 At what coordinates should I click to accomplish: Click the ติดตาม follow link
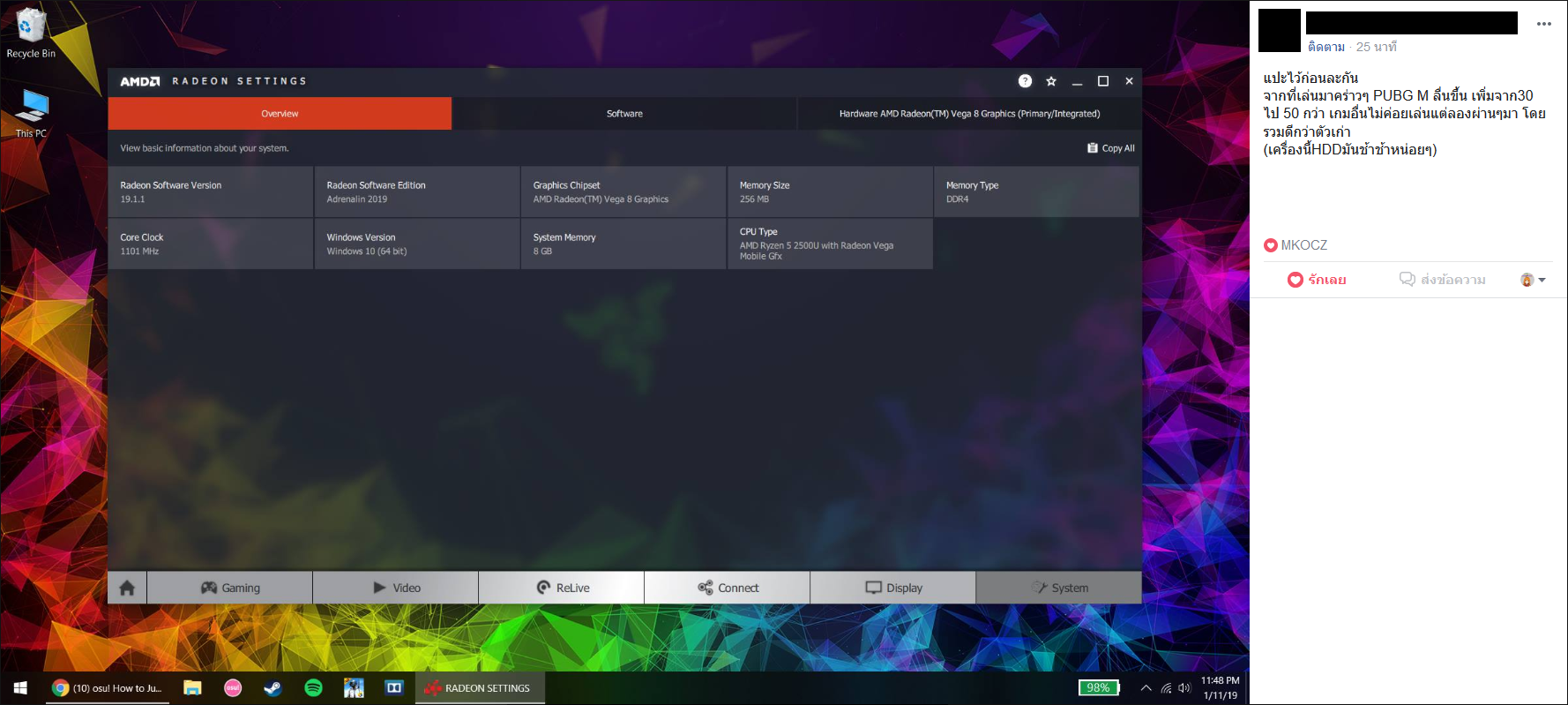click(x=1326, y=47)
